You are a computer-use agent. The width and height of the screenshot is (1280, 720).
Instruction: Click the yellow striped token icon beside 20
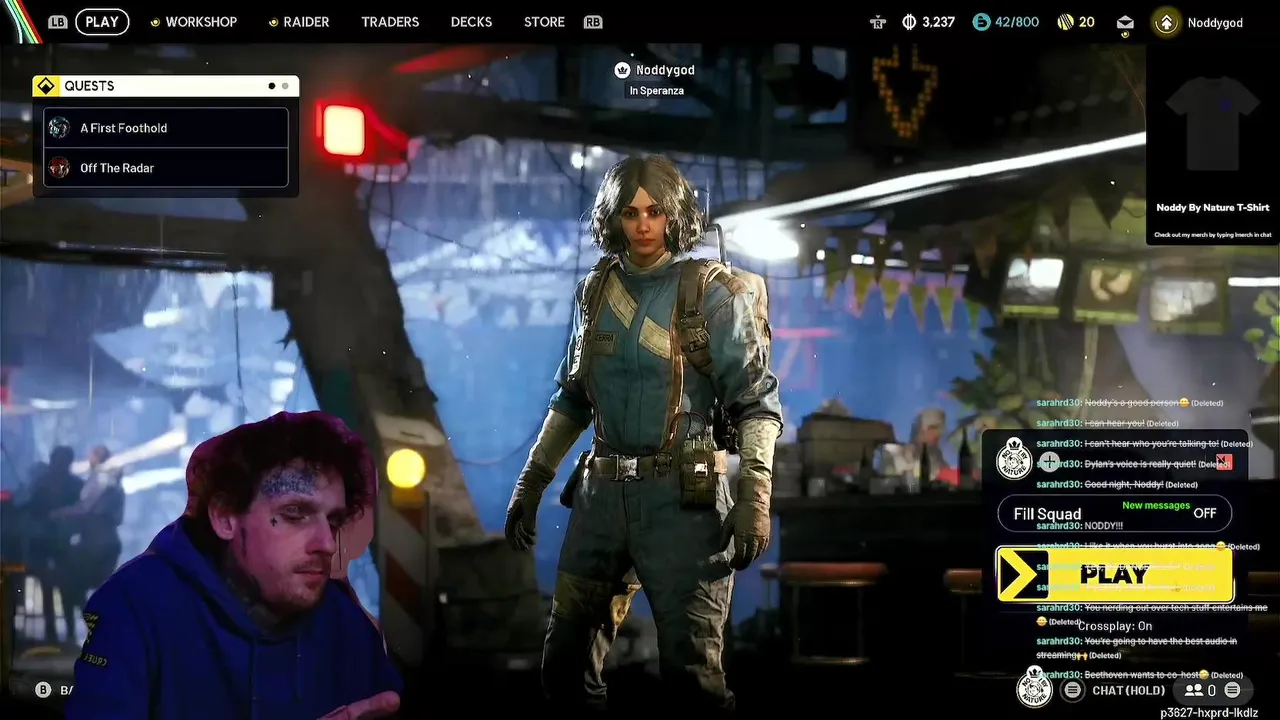1064,22
